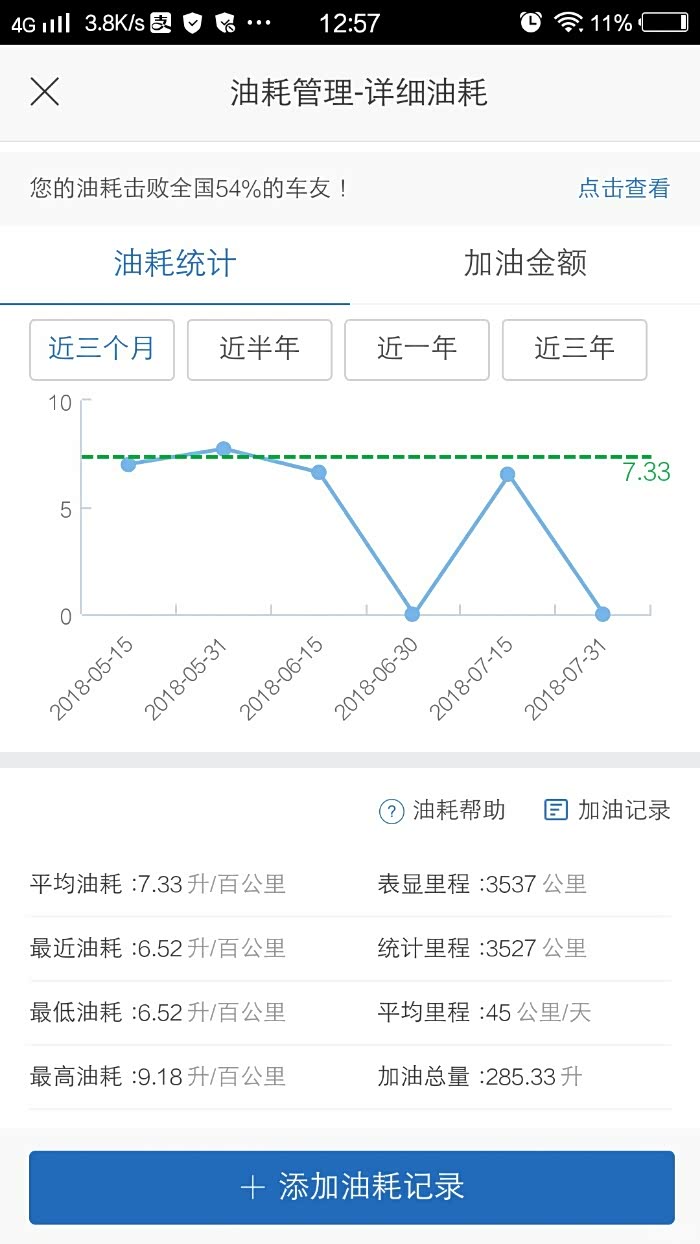Tap the shield security status icon
This screenshot has height=1244, width=700.
point(193,22)
